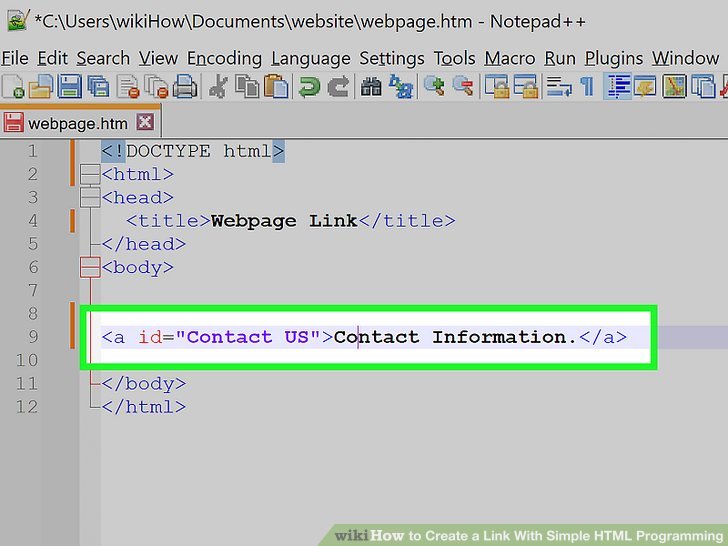
Task: Close all documents with the toolbar icon
Action: point(156,87)
